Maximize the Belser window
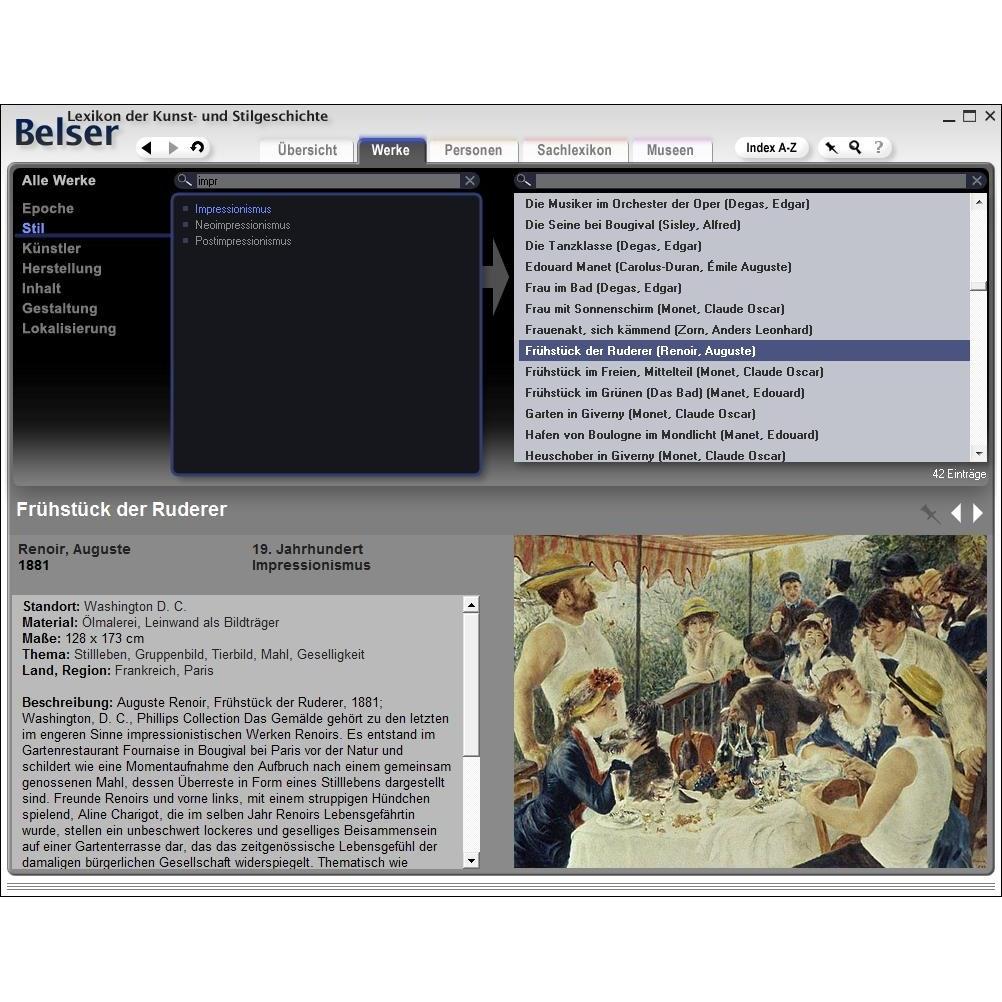 (x=969, y=116)
